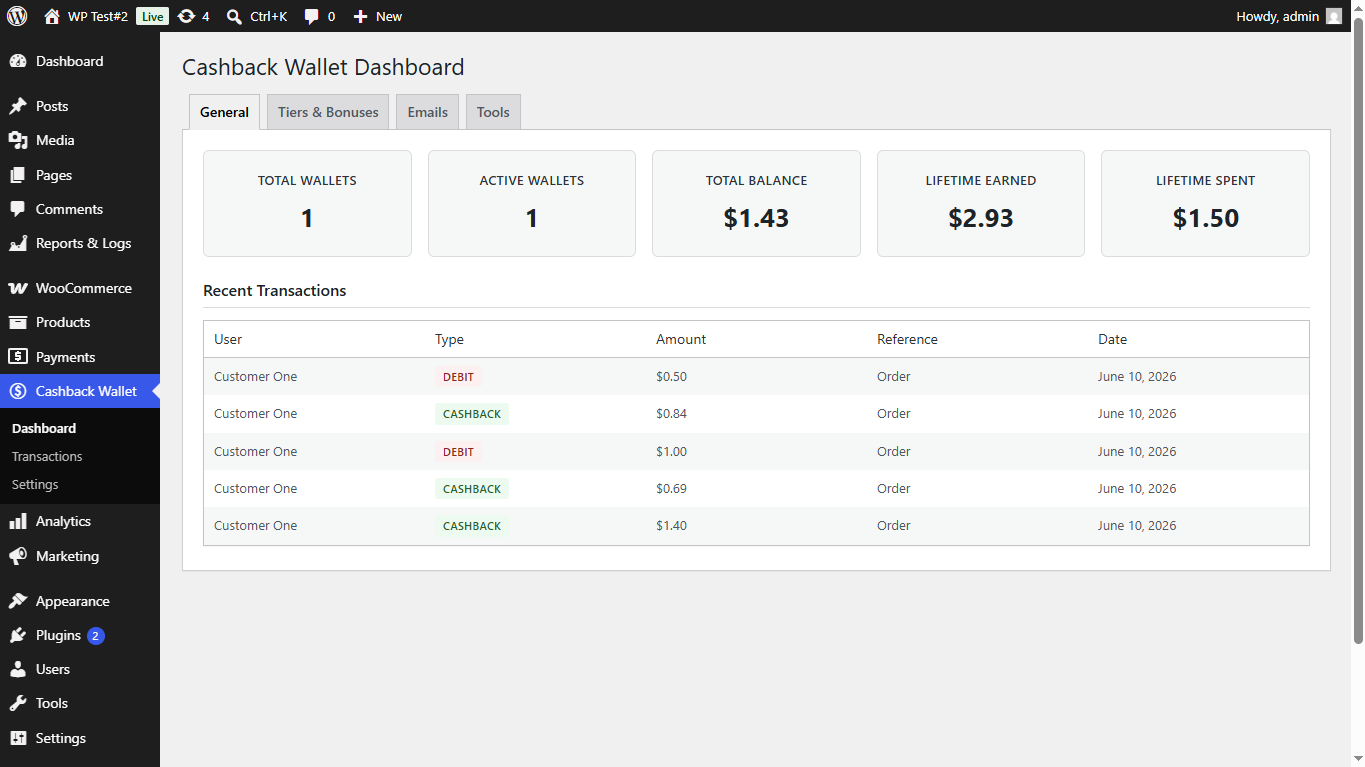
Task: Click the Settings sliders icon in sidebar
Action: 18,738
